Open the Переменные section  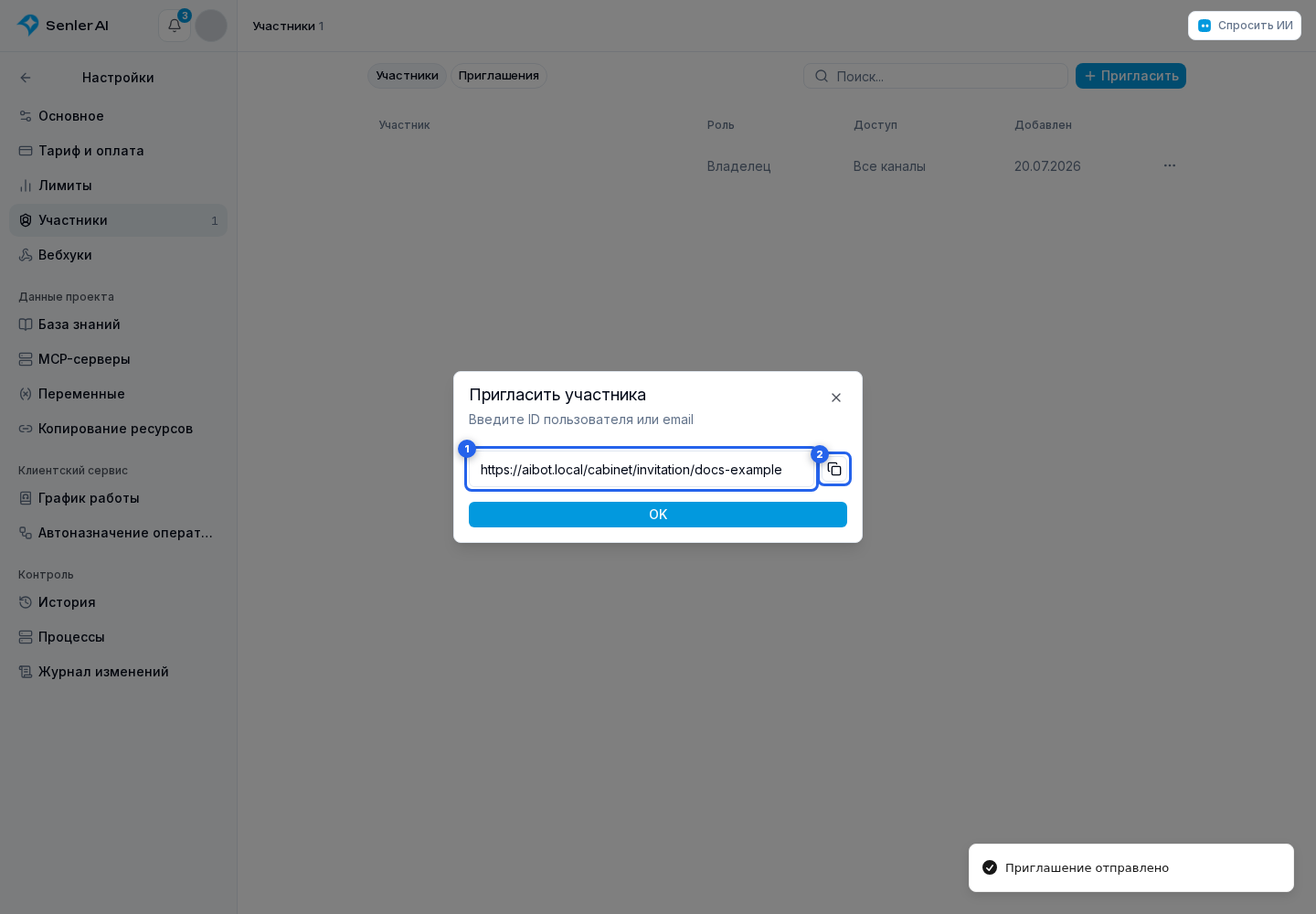click(118, 394)
